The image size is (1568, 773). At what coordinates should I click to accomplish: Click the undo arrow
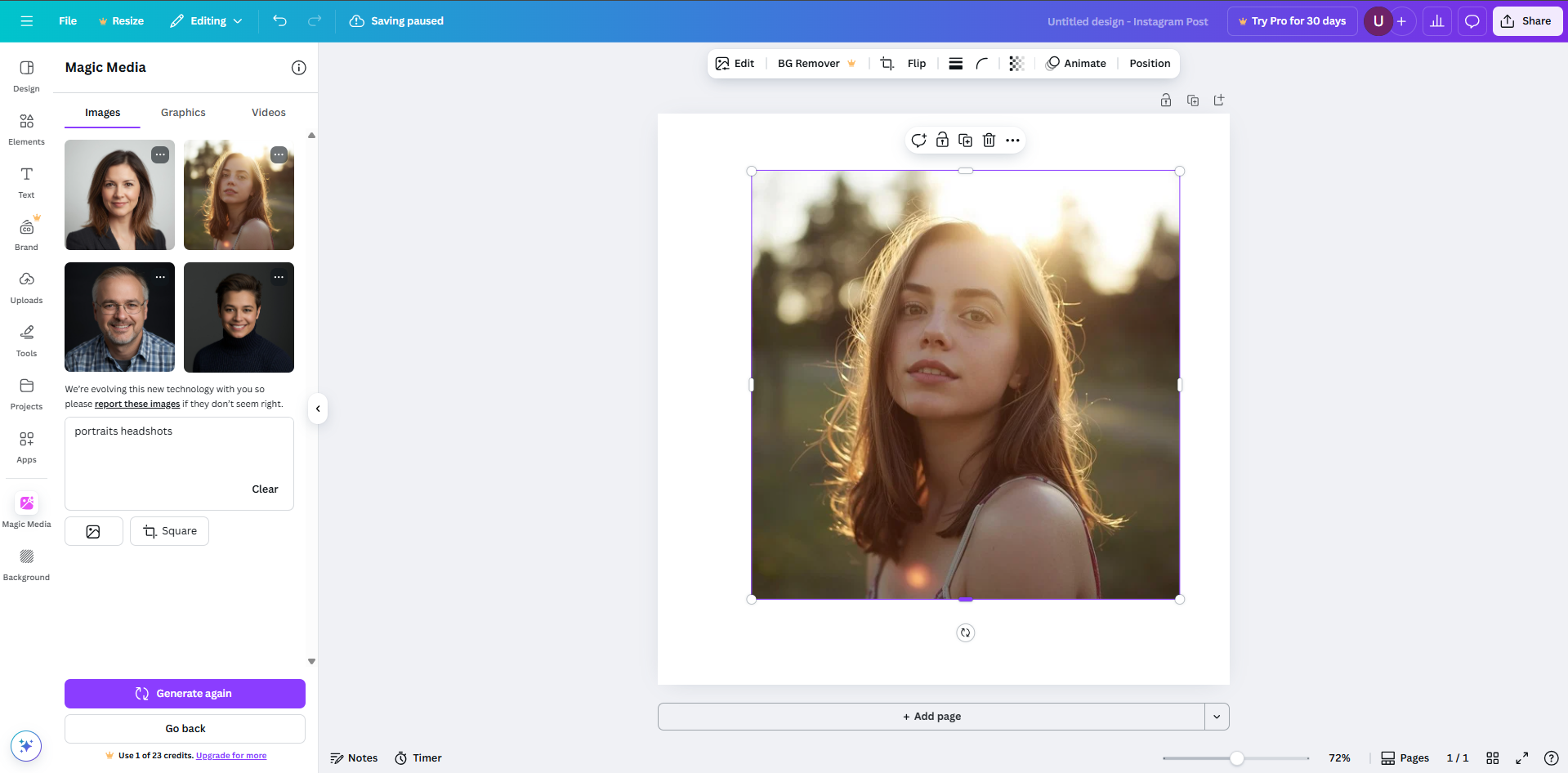point(280,21)
